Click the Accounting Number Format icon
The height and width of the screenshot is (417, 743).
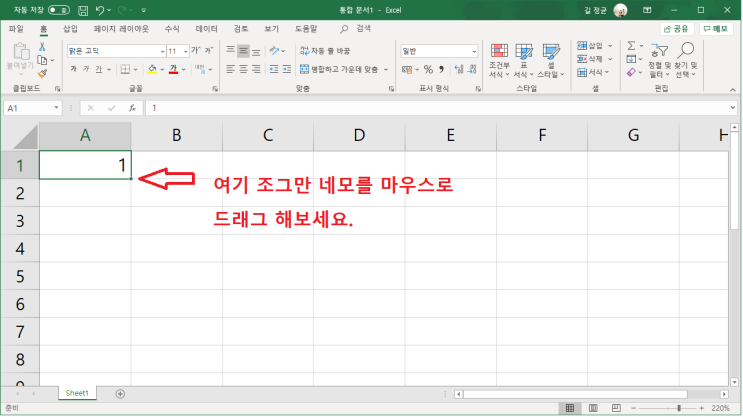(407, 70)
